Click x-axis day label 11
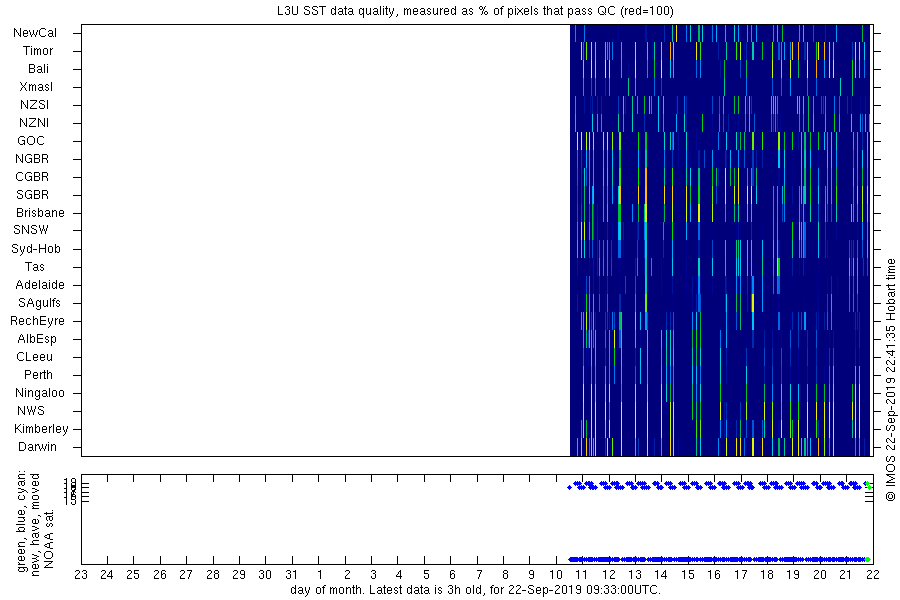 [582, 575]
